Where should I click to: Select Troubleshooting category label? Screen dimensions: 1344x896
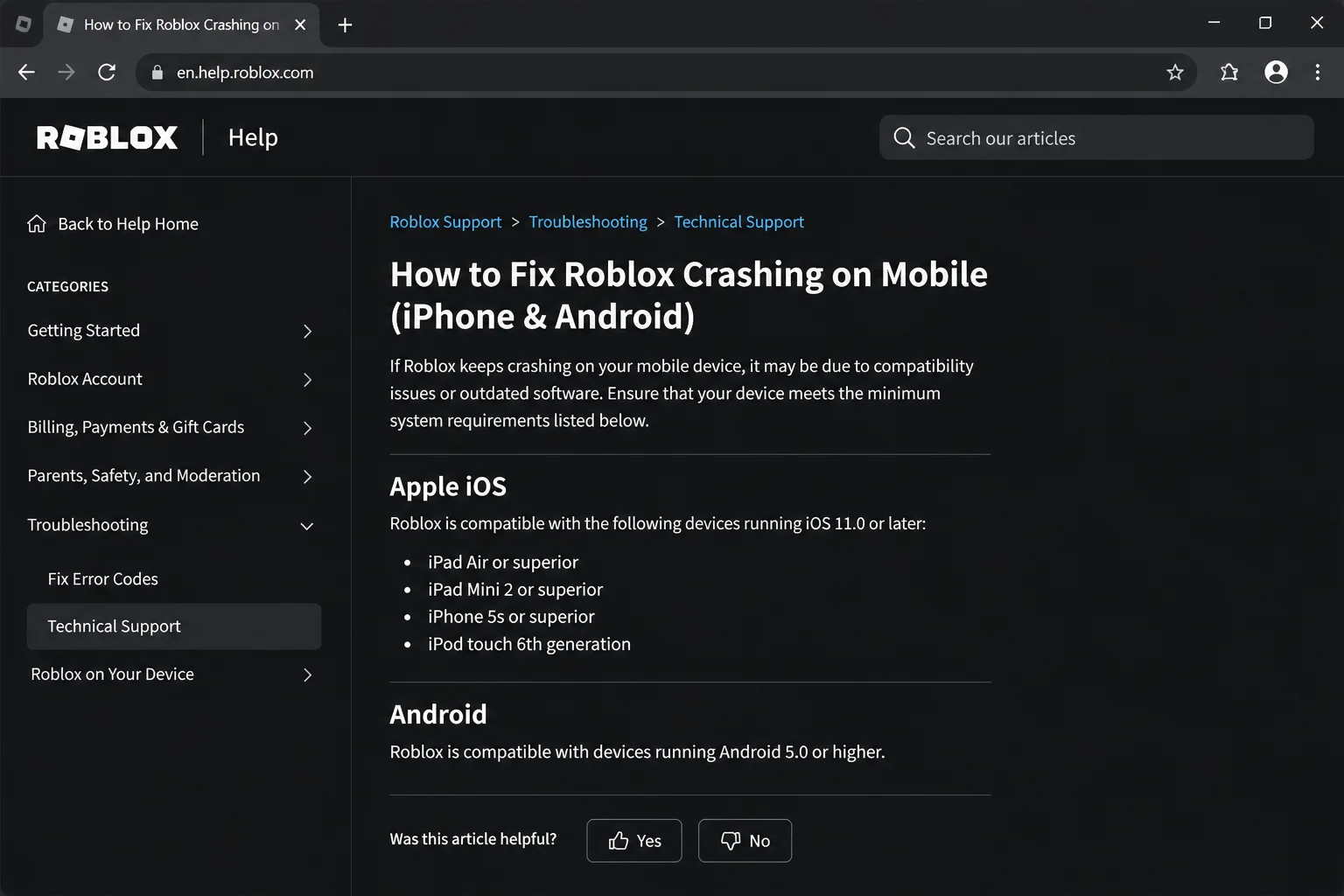[87, 525]
